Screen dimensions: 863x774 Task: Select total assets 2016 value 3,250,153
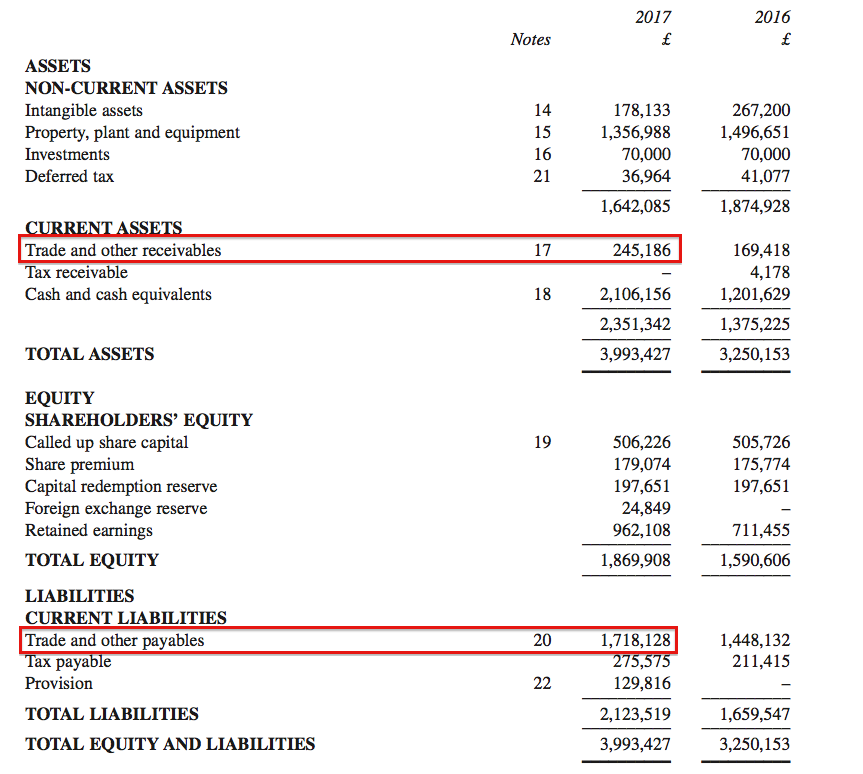755,354
